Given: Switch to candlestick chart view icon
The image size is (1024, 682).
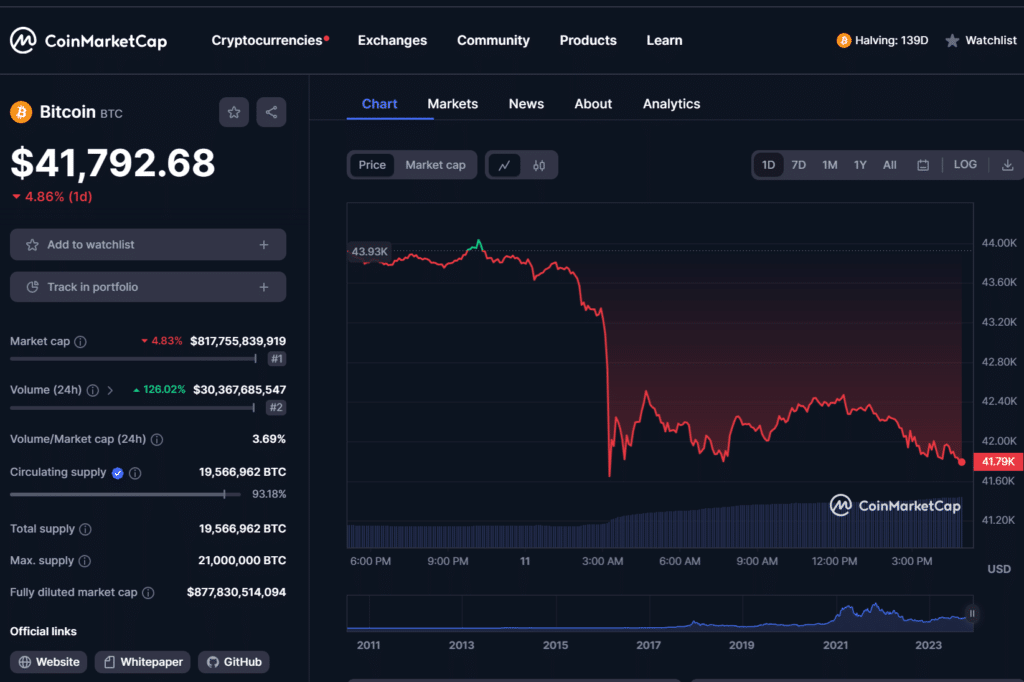Looking at the screenshot, I should pos(539,165).
